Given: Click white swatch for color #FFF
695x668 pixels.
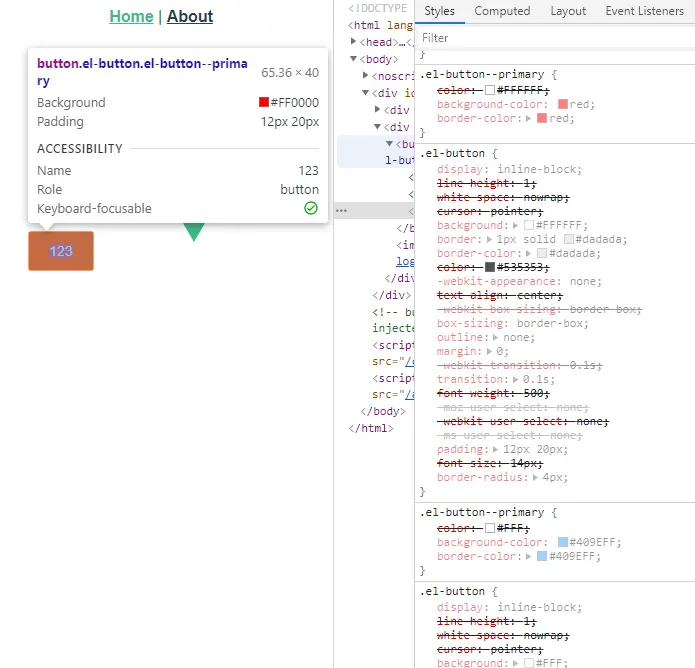Looking at the screenshot, I should [x=490, y=528].
